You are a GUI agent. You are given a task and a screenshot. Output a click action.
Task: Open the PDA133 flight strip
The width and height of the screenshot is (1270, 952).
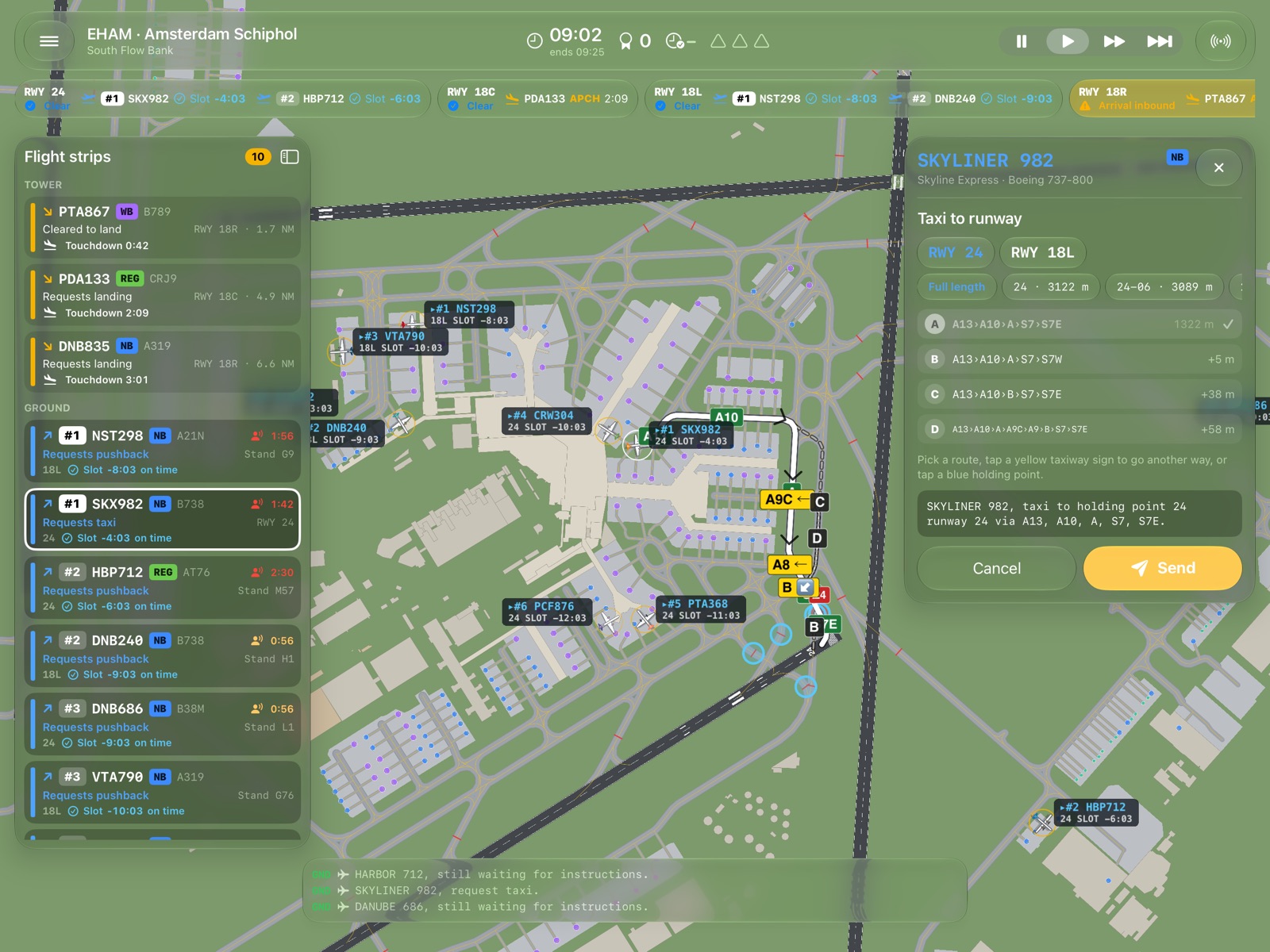click(x=163, y=295)
